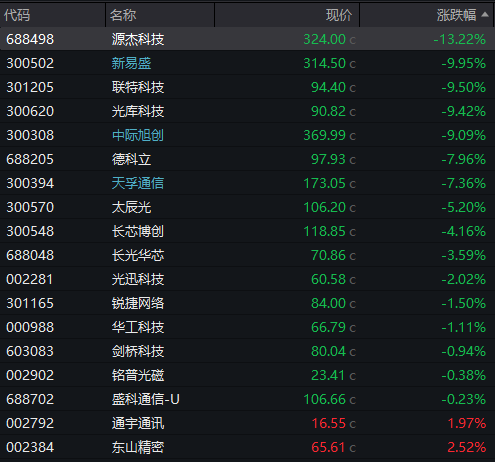Click the price 324.00
495x462 pixels.
pos(324,39)
